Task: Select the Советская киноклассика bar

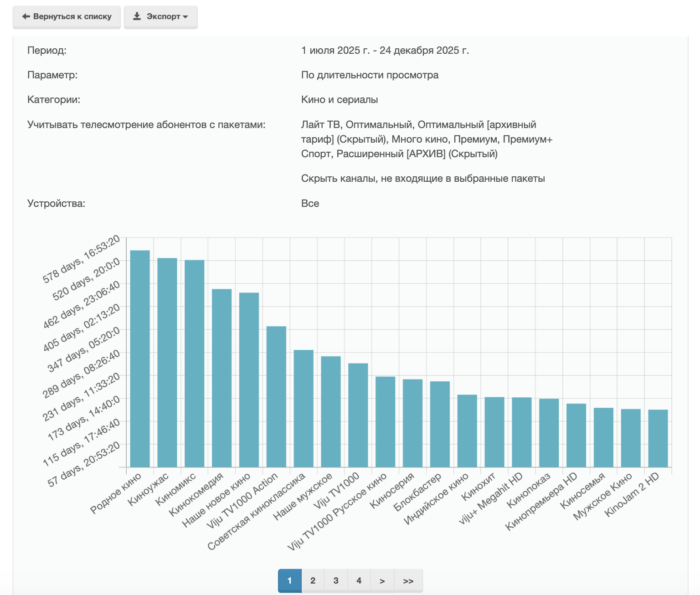Action: [303, 408]
